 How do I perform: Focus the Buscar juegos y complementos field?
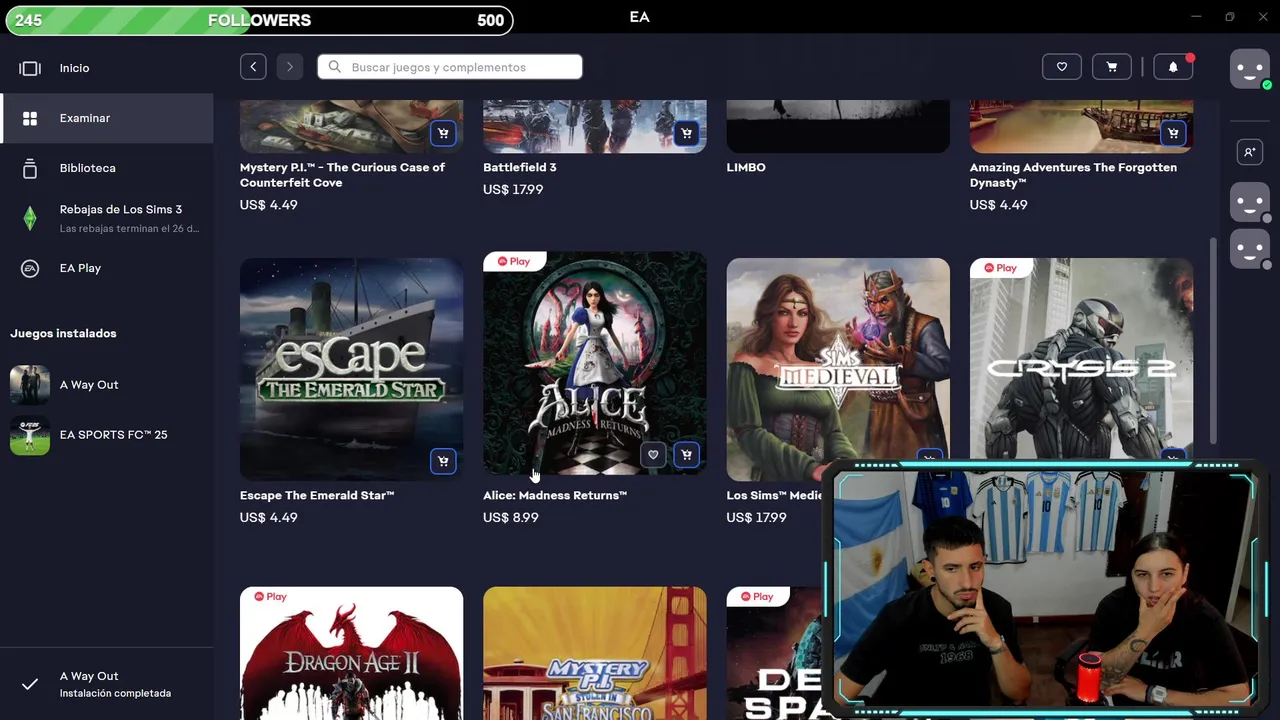pyautogui.click(x=450, y=67)
